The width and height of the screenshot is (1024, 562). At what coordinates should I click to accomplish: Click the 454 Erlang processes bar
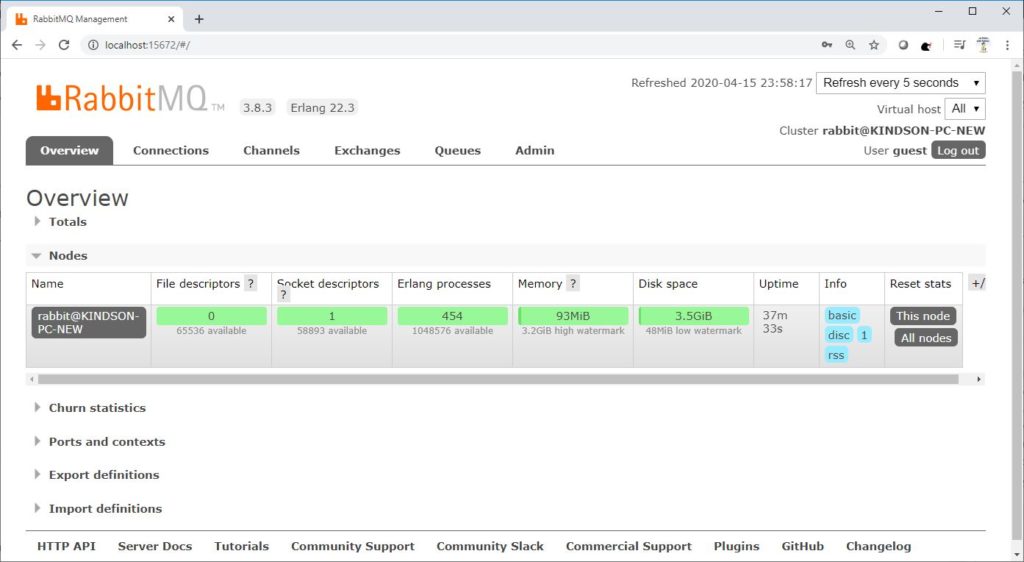click(x=452, y=316)
